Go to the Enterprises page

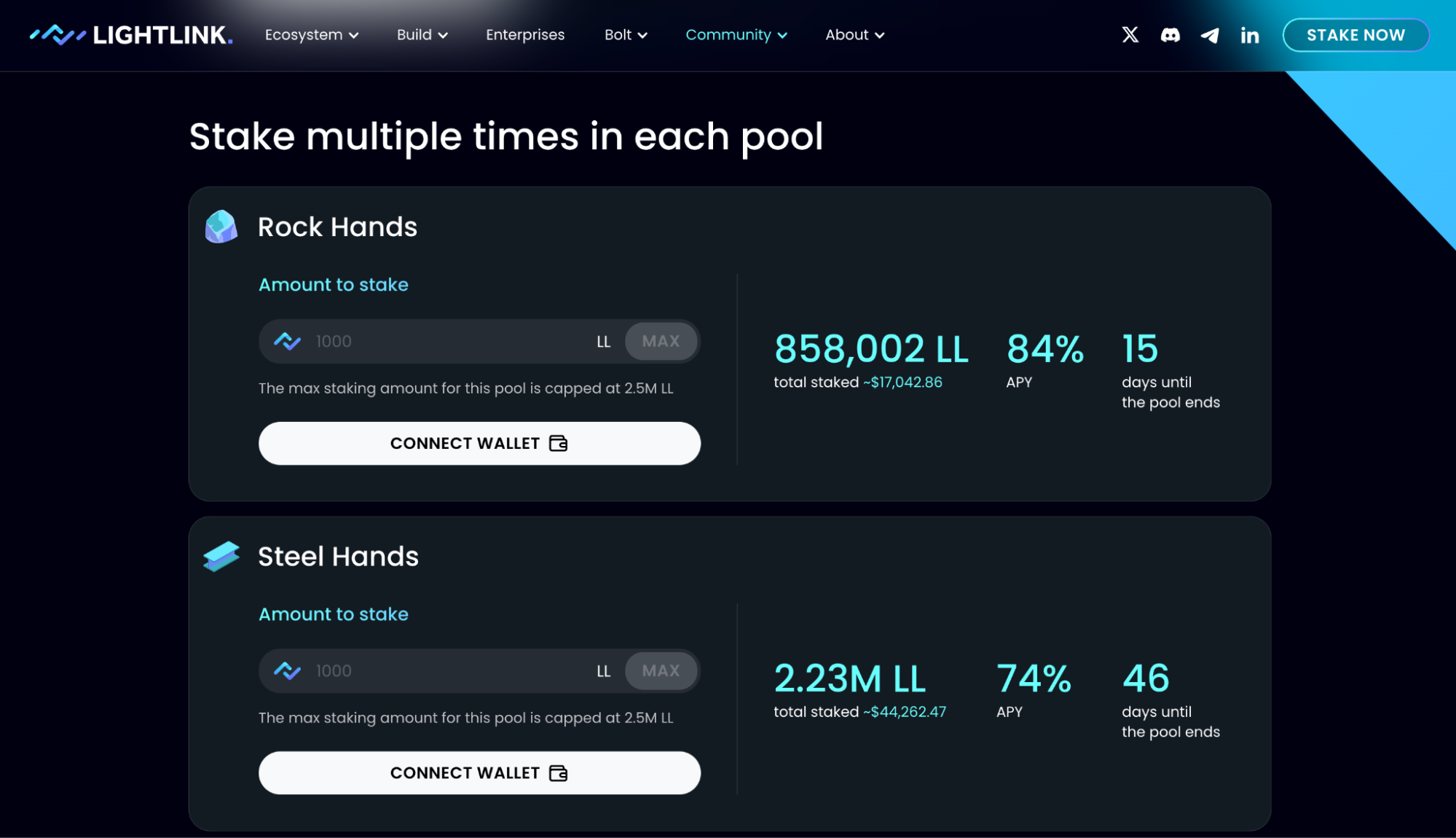524,35
